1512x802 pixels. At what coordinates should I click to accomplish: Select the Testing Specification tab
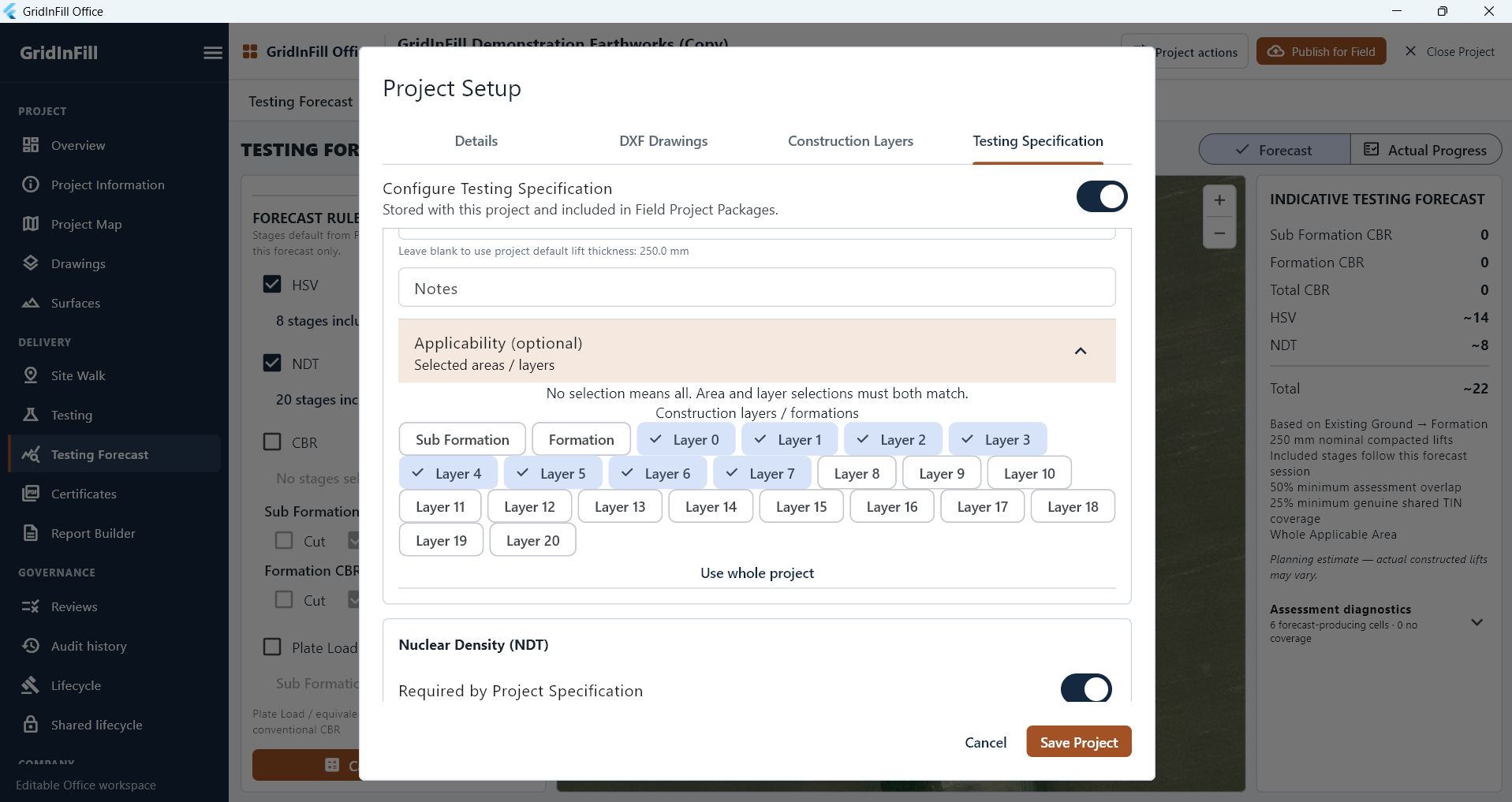[1038, 141]
